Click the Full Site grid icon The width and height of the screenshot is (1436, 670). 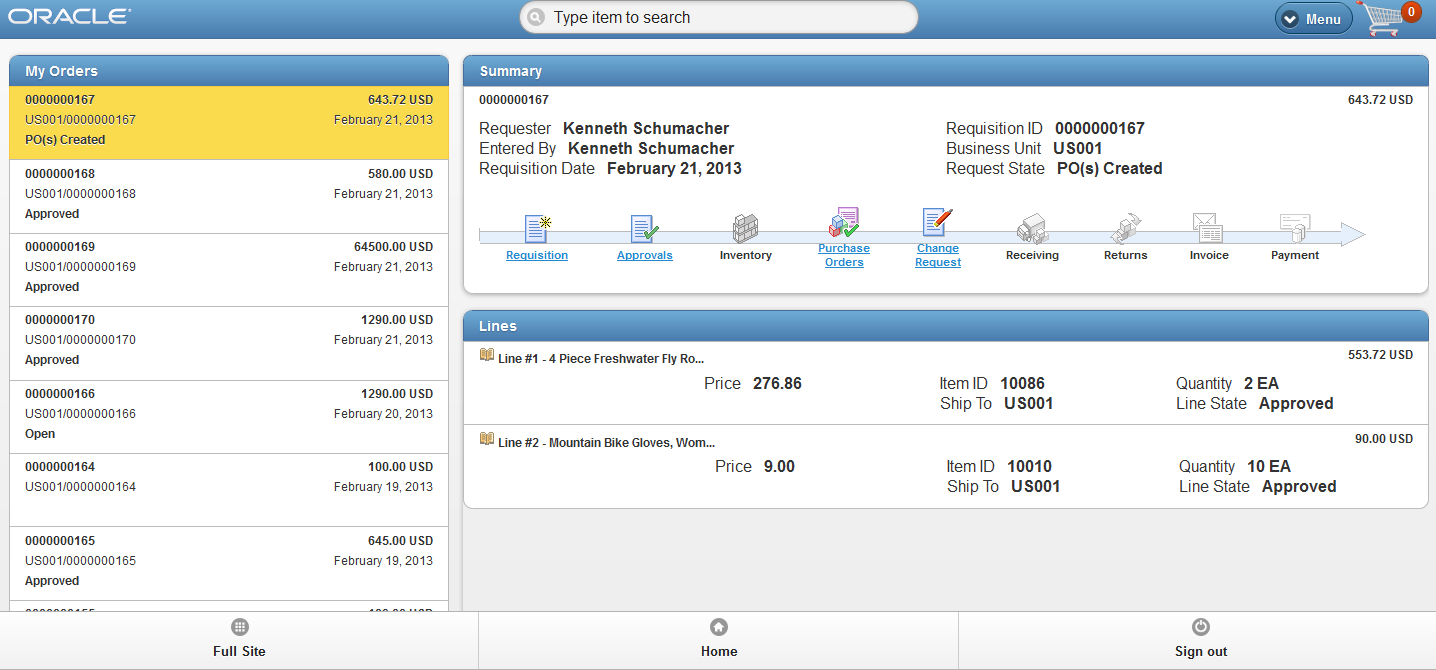239,627
